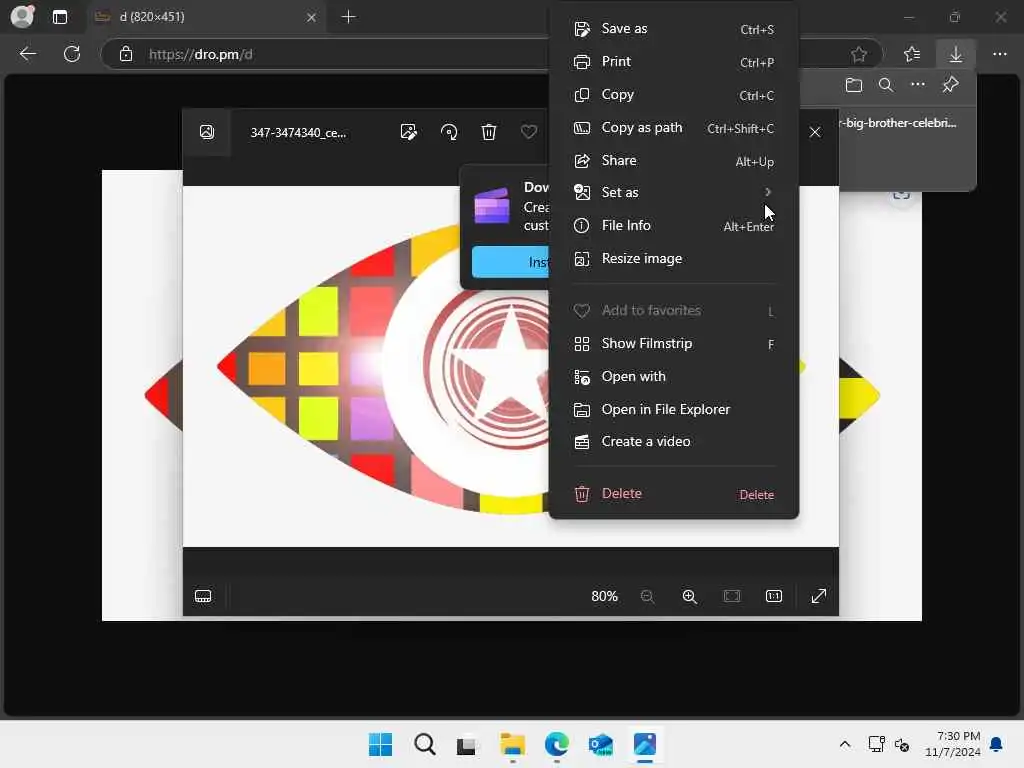
Task: Click the 80% zoom level text
Action: 604,596
